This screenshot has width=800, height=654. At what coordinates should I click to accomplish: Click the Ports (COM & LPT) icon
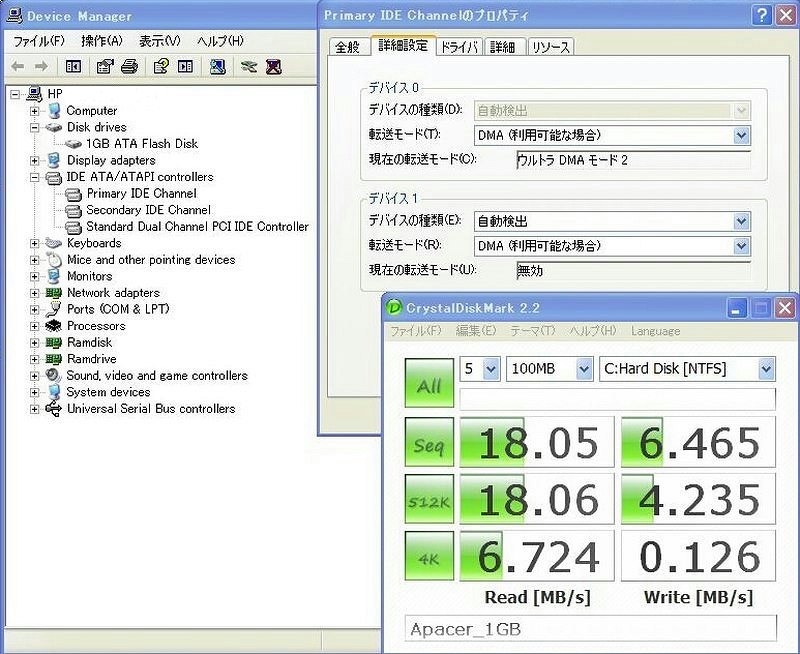54,309
